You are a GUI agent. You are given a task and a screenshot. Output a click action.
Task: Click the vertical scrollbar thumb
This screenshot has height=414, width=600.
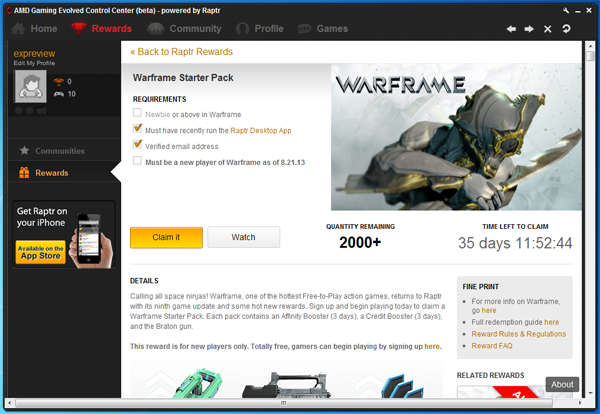[x=590, y=56]
